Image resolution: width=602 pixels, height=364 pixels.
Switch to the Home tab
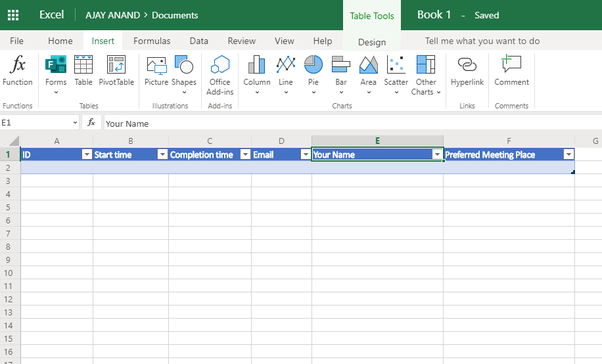pyautogui.click(x=60, y=41)
